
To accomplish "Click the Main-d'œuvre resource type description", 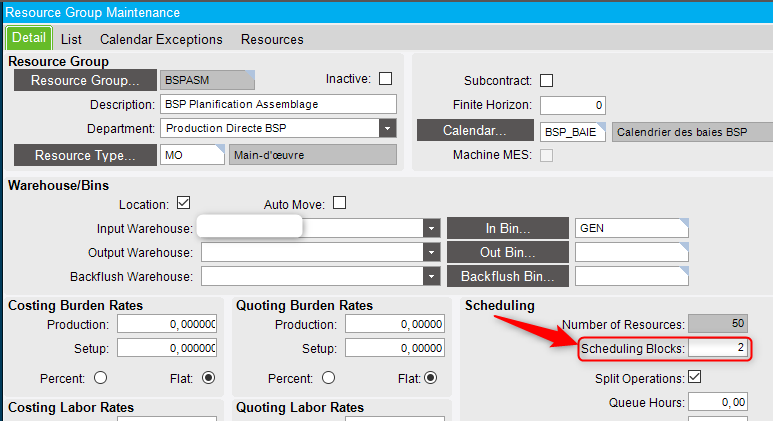I will tap(313, 155).
